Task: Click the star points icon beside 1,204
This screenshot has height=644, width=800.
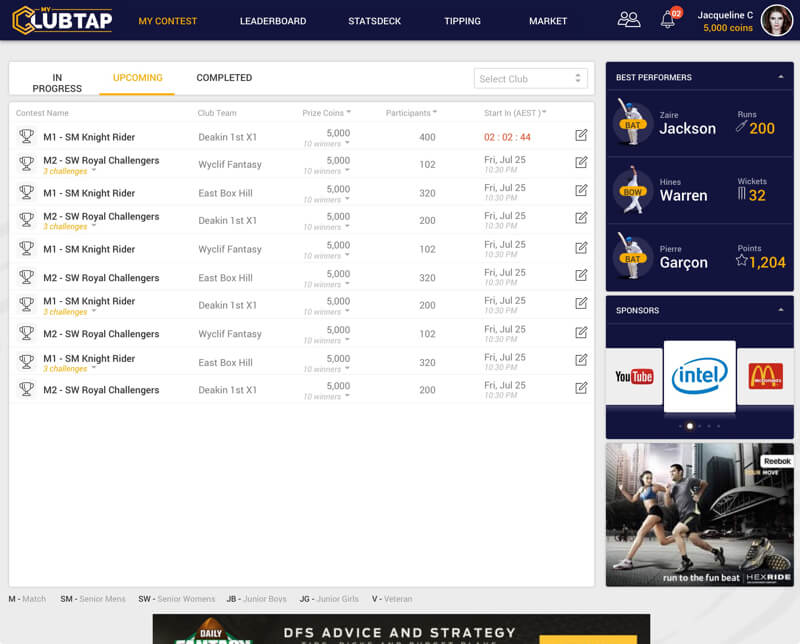Action: click(x=742, y=261)
